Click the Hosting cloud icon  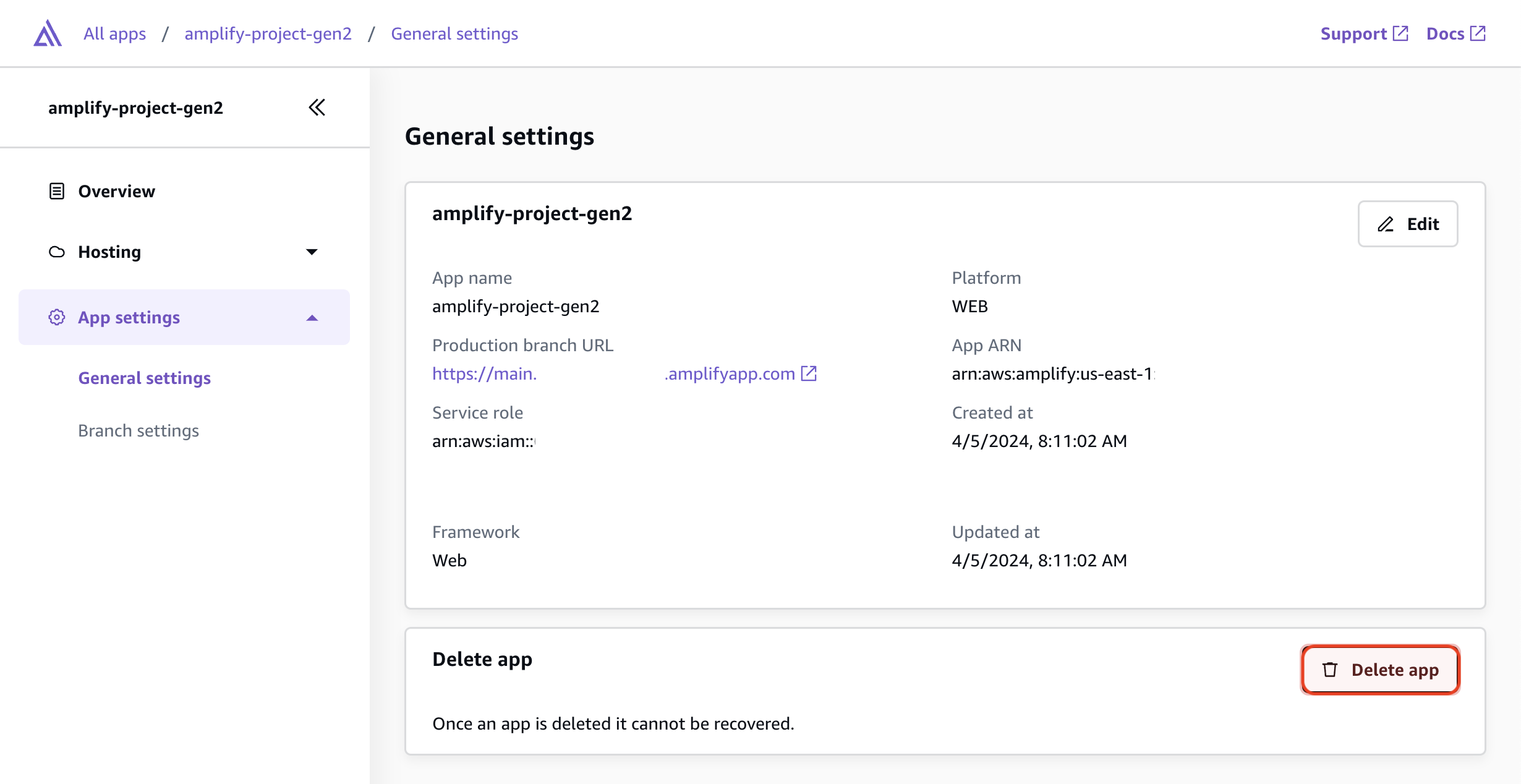(56, 252)
